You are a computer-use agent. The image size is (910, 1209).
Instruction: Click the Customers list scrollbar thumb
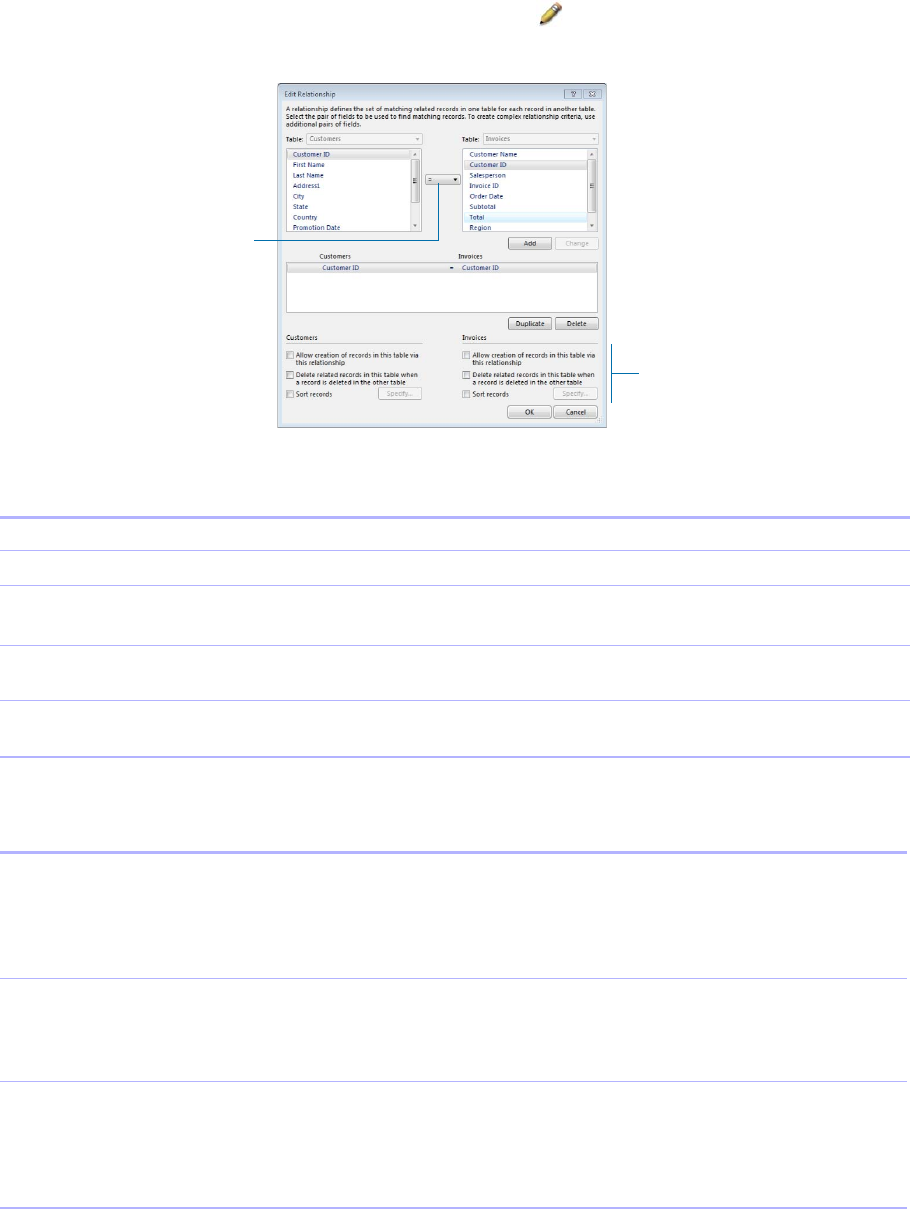415,181
